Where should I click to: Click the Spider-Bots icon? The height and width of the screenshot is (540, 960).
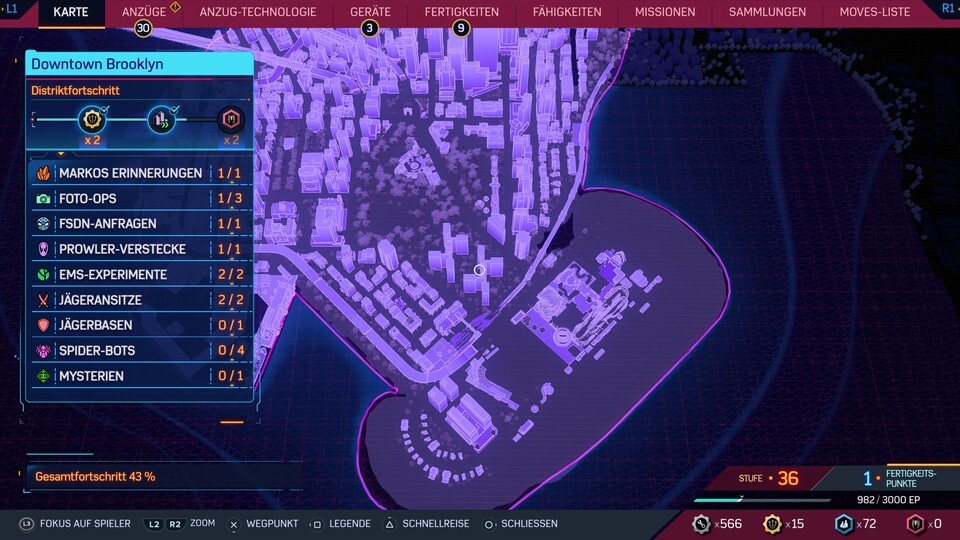[43, 351]
